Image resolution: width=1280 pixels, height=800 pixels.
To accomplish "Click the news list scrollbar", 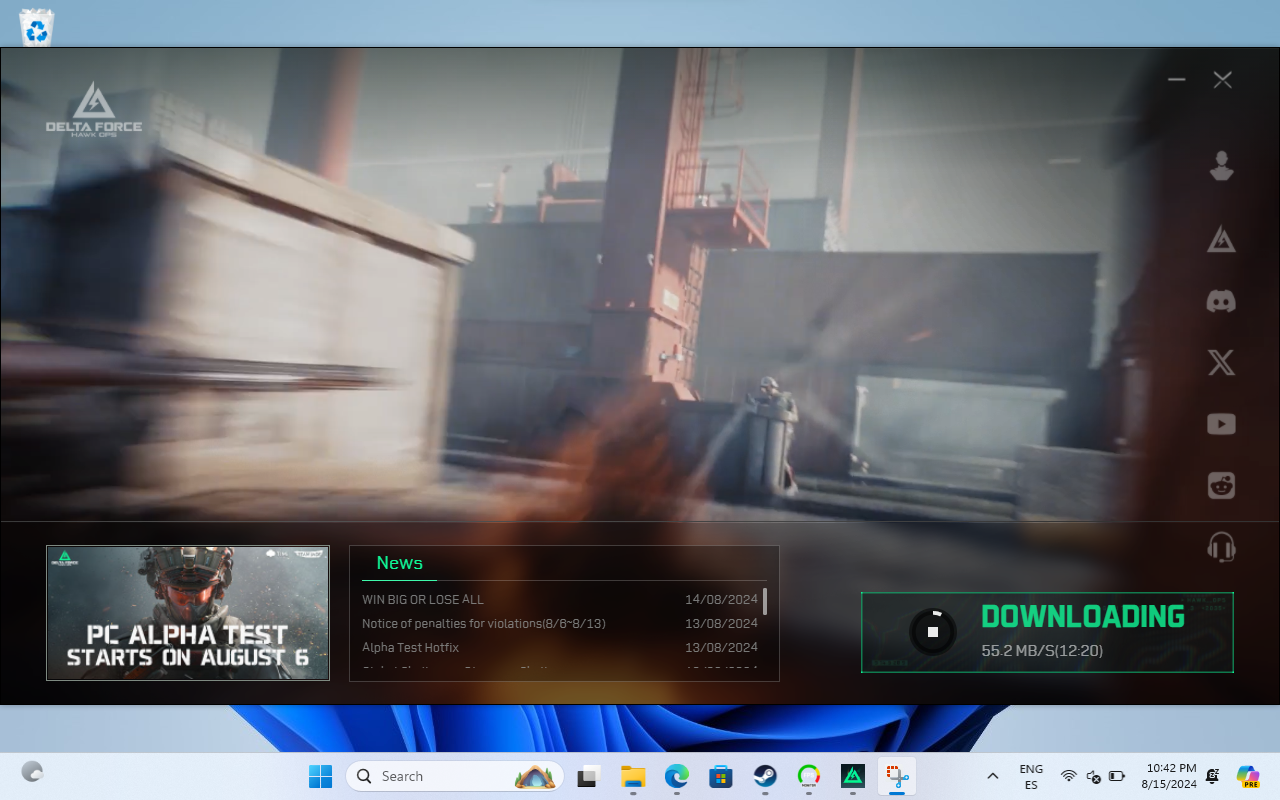I will [765, 601].
